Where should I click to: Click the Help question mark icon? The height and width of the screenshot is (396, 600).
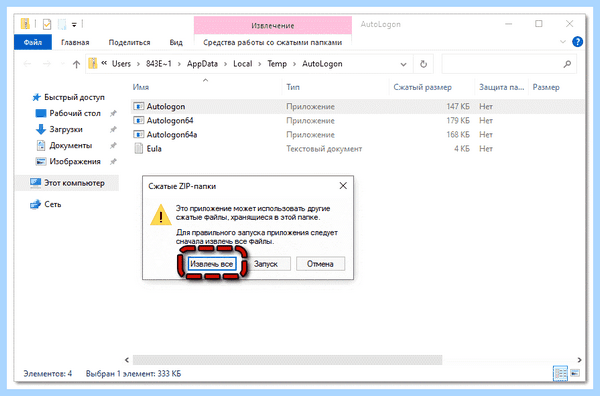[577, 42]
